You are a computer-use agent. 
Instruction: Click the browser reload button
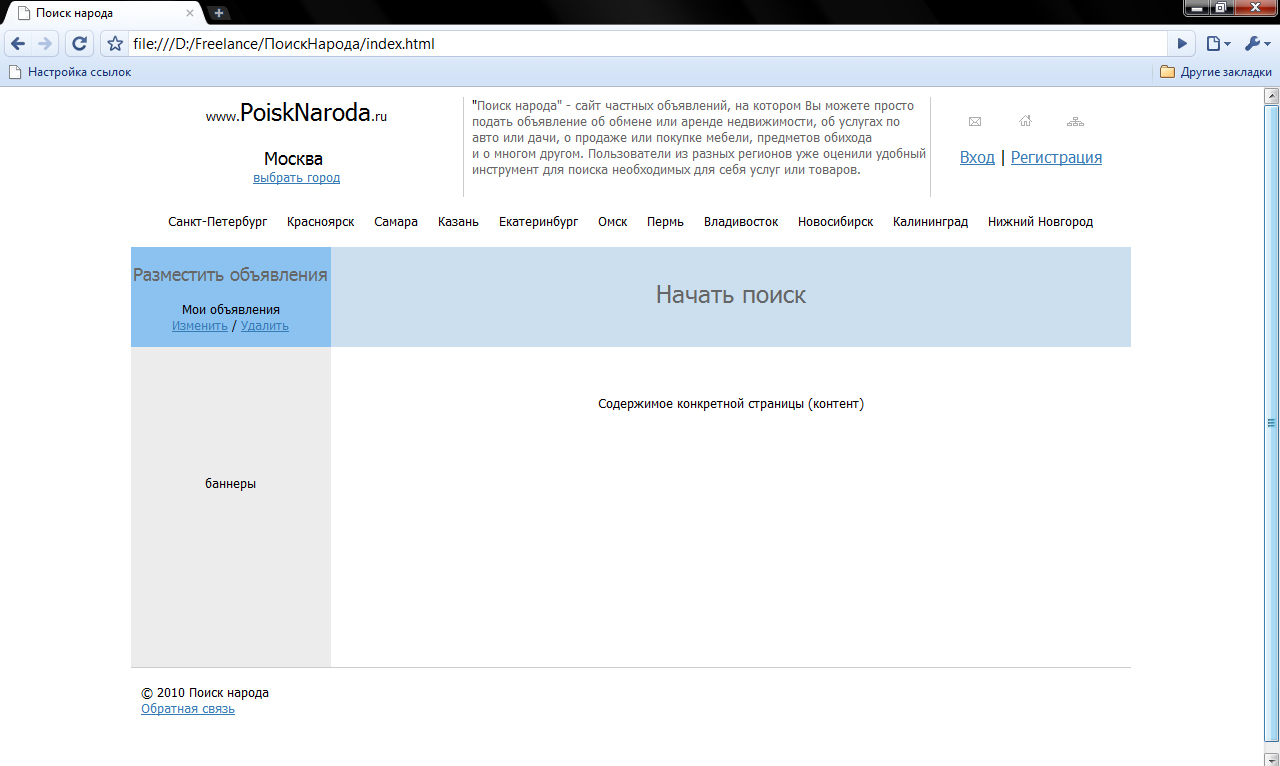(79, 44)
